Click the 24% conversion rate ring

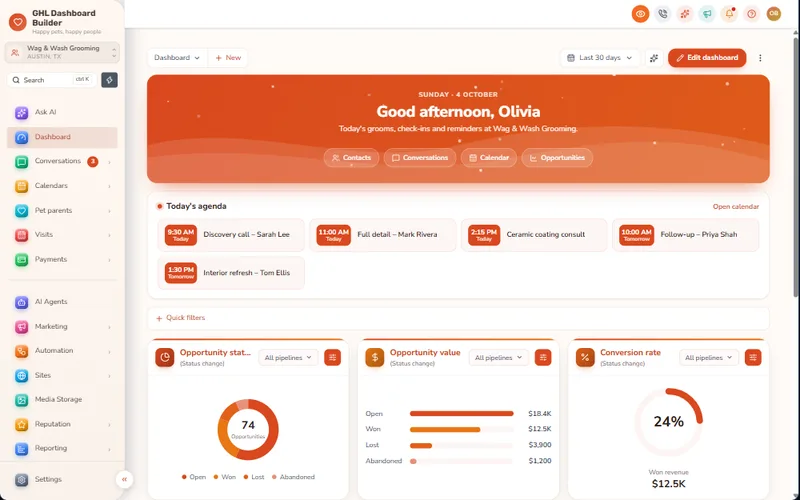668,422
